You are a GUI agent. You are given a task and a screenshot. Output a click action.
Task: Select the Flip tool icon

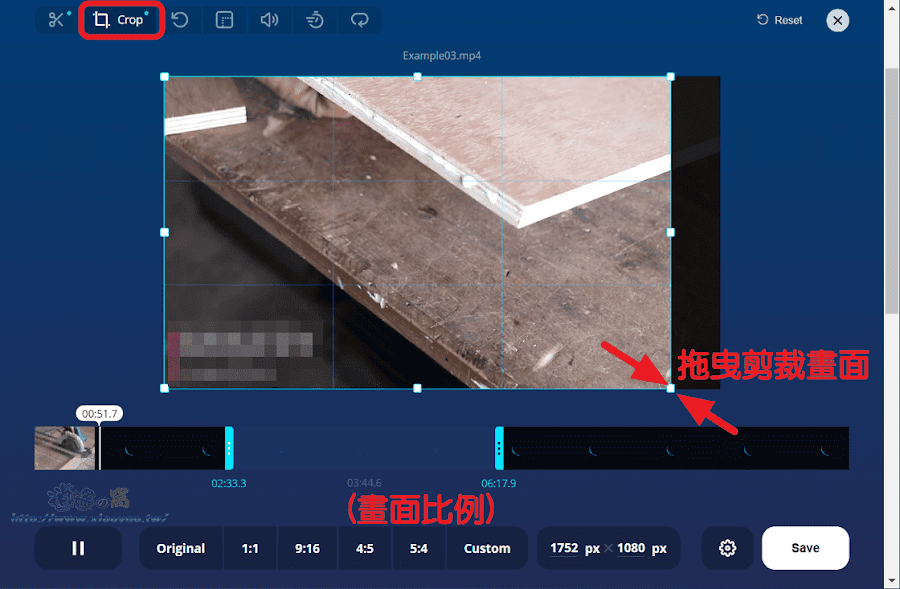224,20
